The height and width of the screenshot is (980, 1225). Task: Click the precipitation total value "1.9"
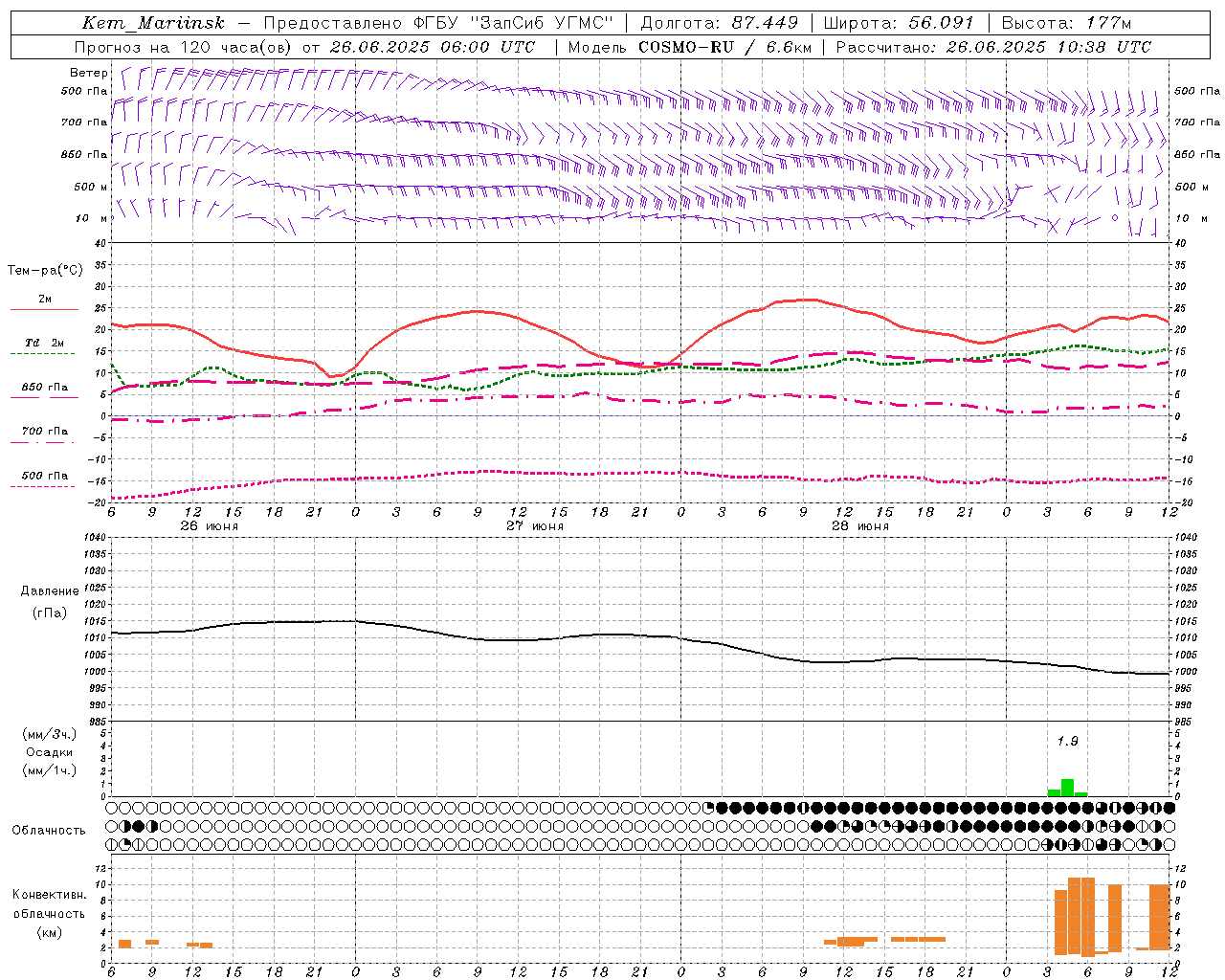[x=1067, y=742]
